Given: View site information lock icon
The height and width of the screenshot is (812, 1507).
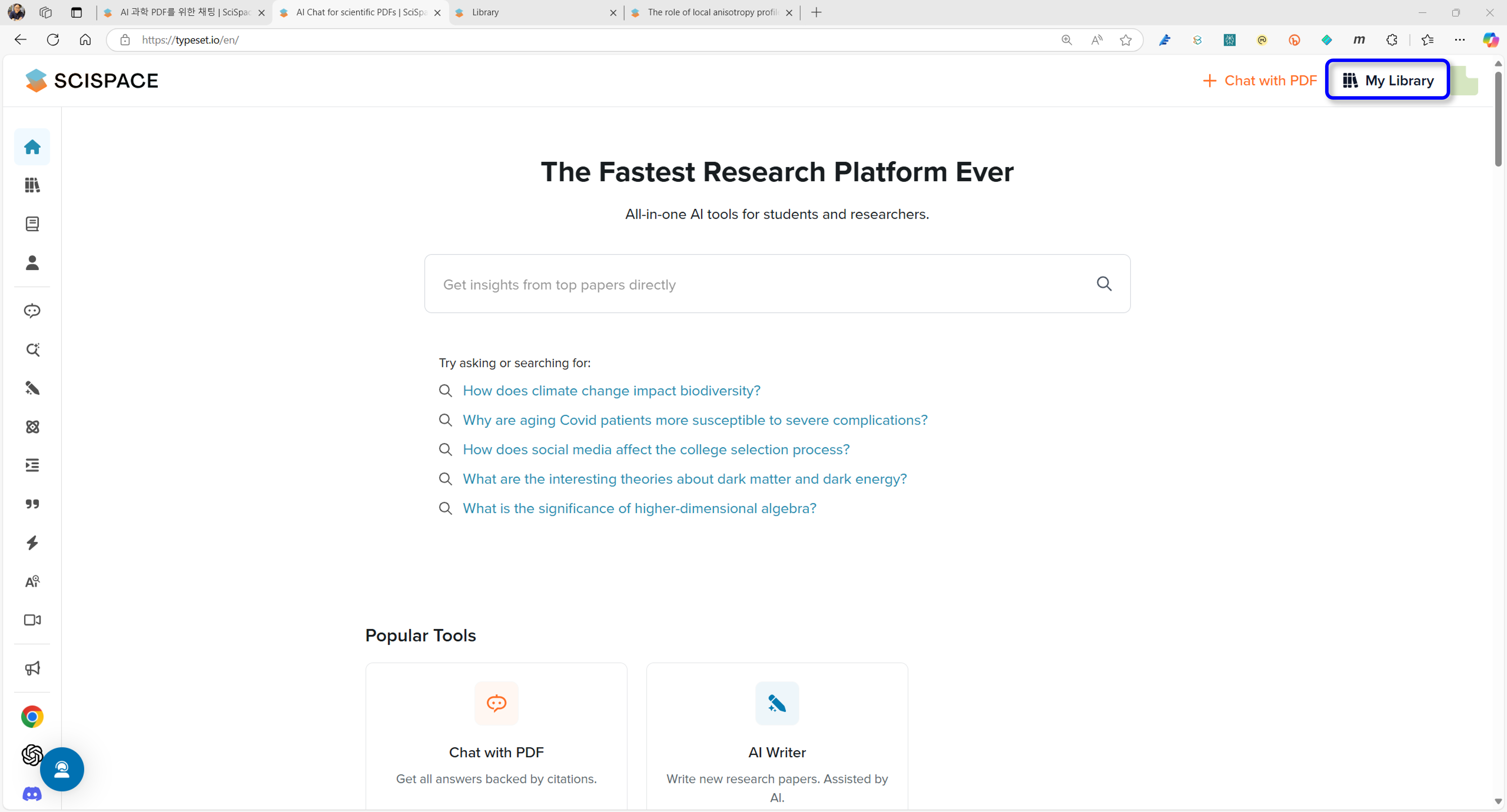Looking at the screenshot, I should pos(125,40).
